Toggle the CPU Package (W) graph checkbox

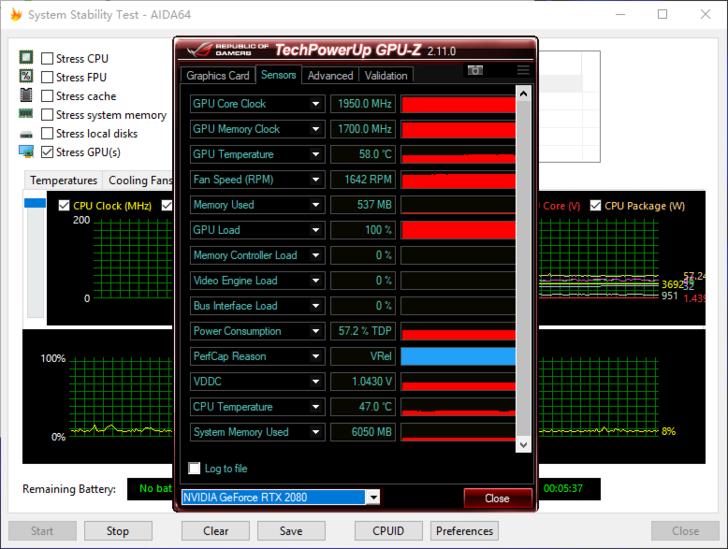pyautogui.click(x=595, y=205)
